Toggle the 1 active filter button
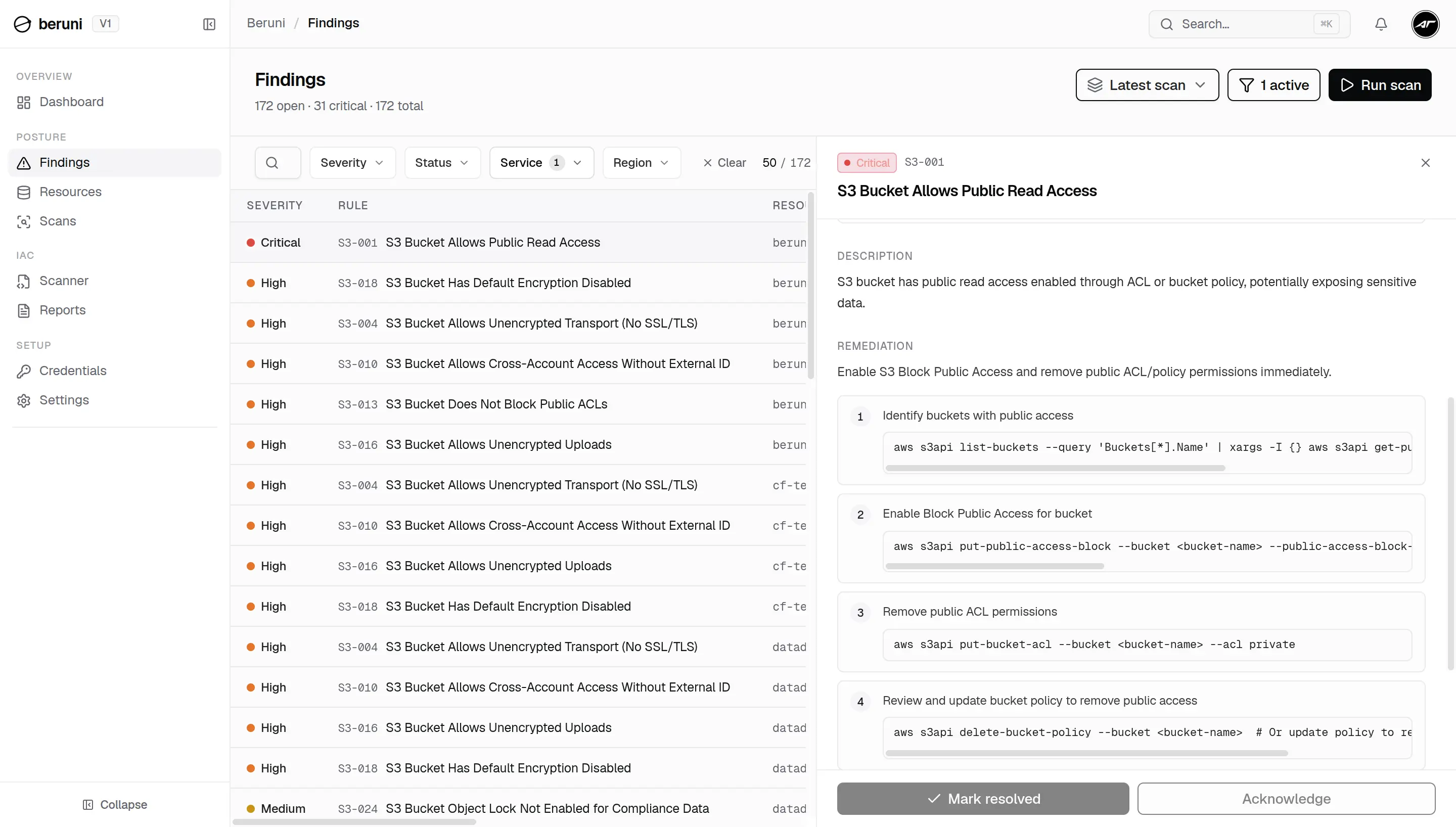 tap(1273, 85)
